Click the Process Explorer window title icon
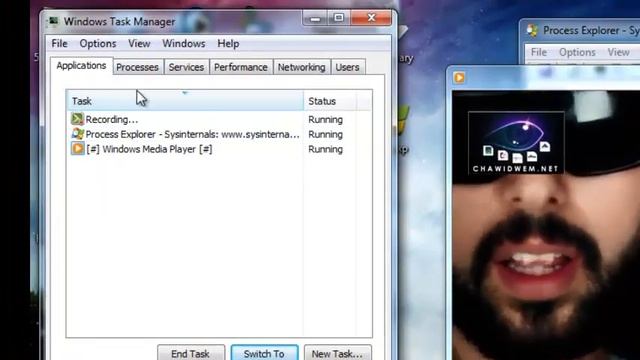Screen dimensions: 640x360 click(x=533, y=31)
